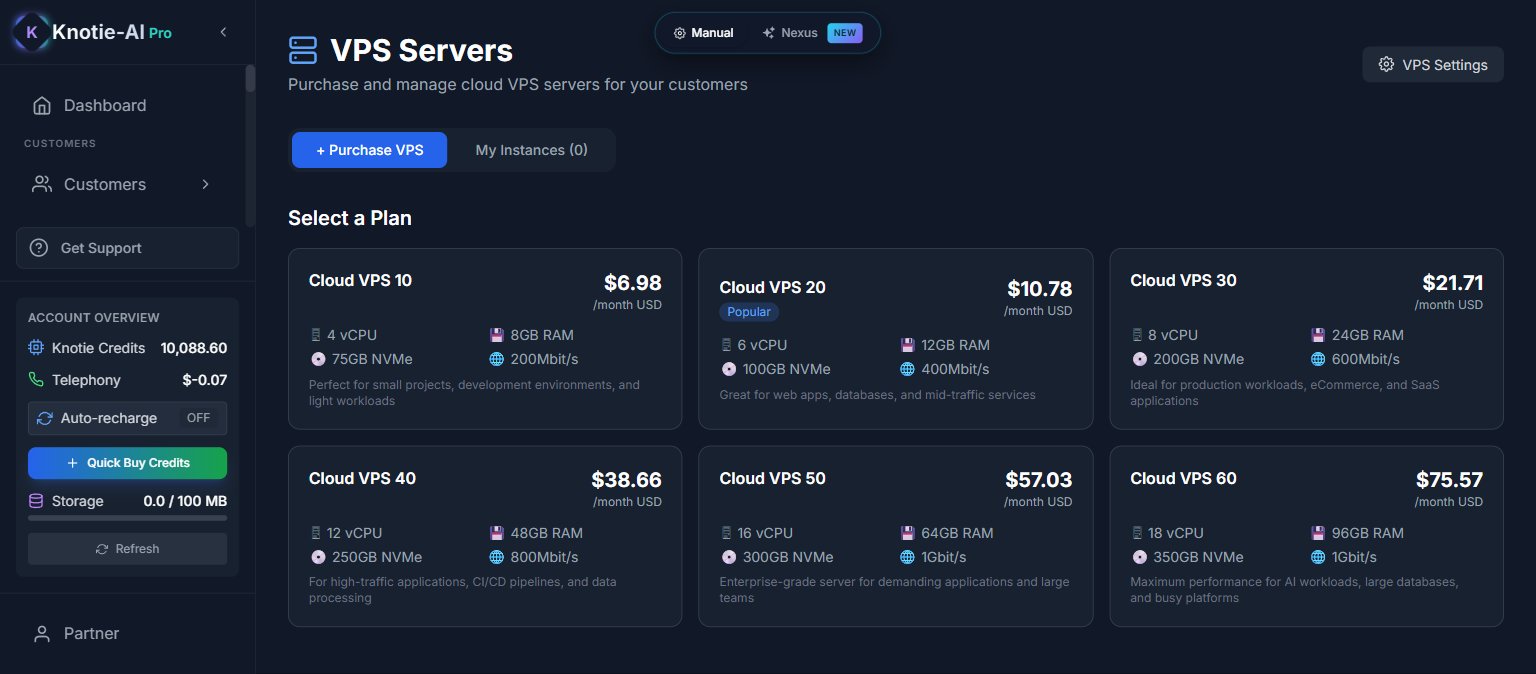Viewport: 1536px width, 674px height.
Task: Click the $38.66 price
Action: click(x=626, y=480)
